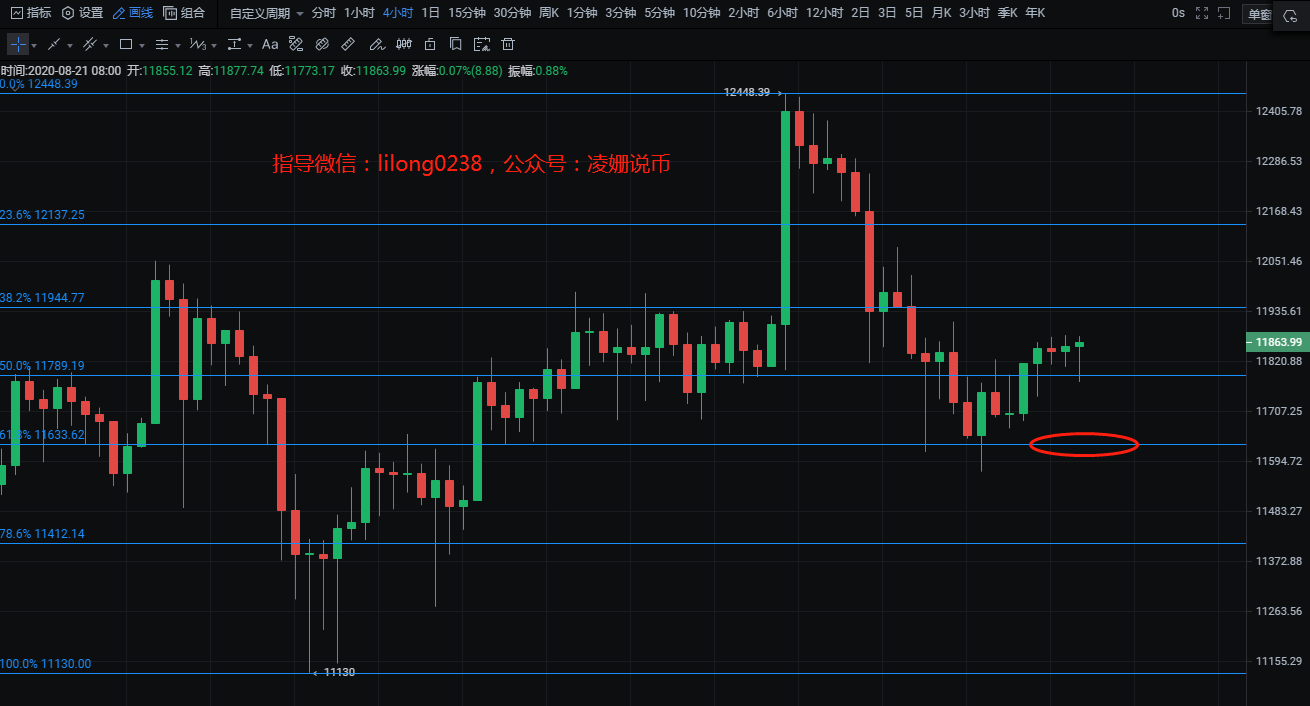Toggle the 指标 indicators panel
This screenshot has height=706, width=1310.
tap(31, 13)
